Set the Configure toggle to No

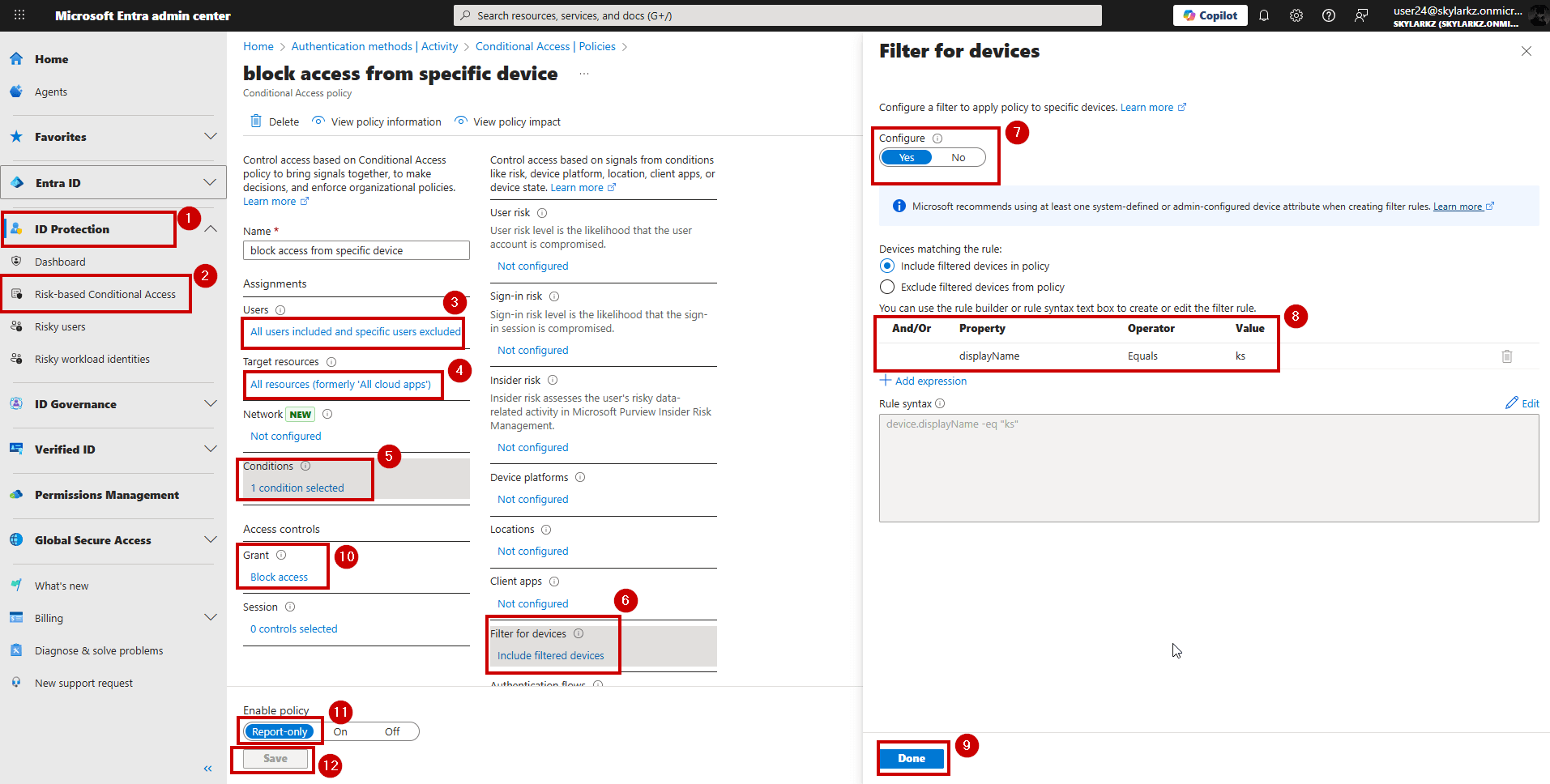(959, 157)
